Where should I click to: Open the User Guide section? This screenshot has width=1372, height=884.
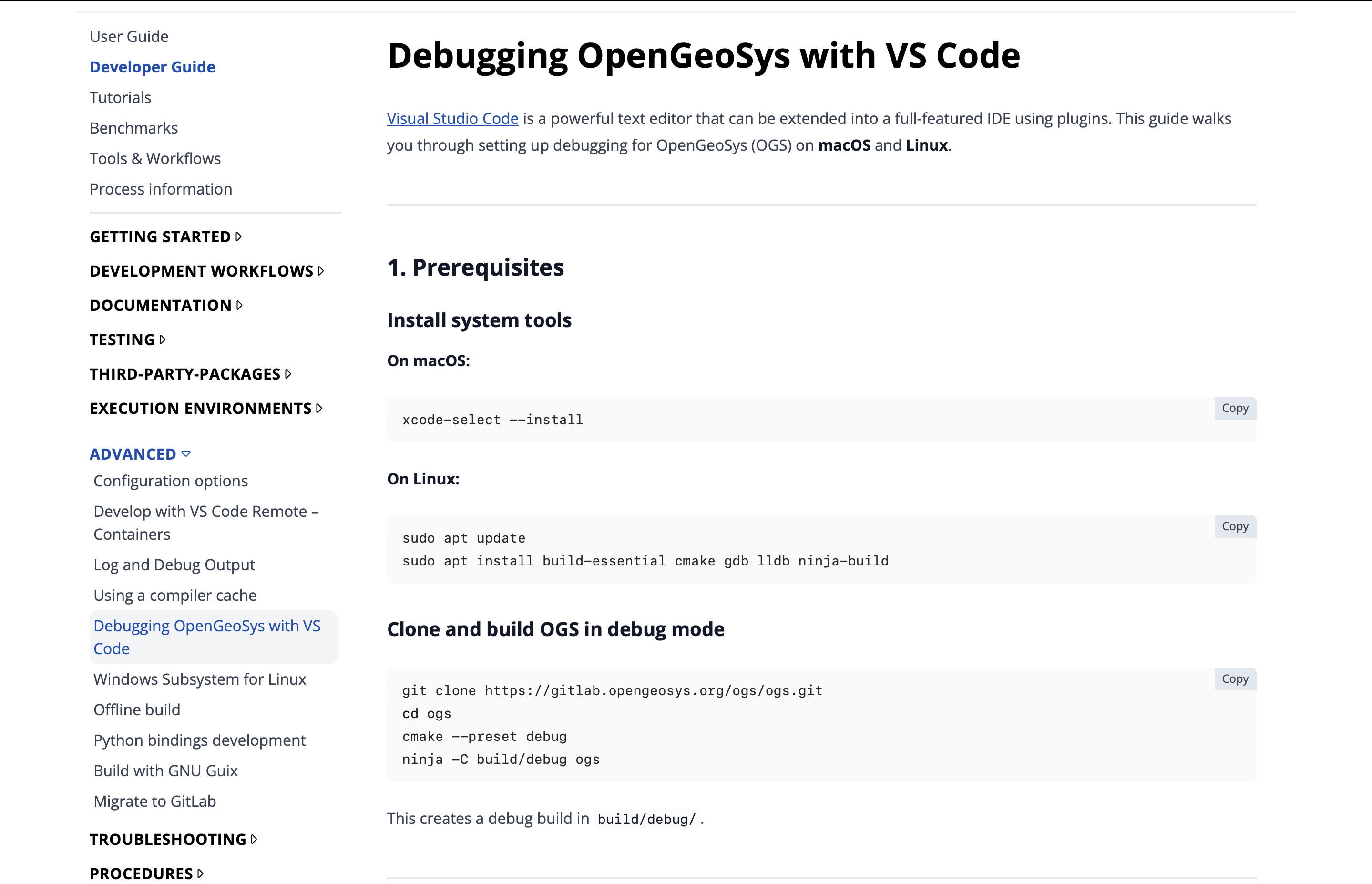[x=129, y=36]
